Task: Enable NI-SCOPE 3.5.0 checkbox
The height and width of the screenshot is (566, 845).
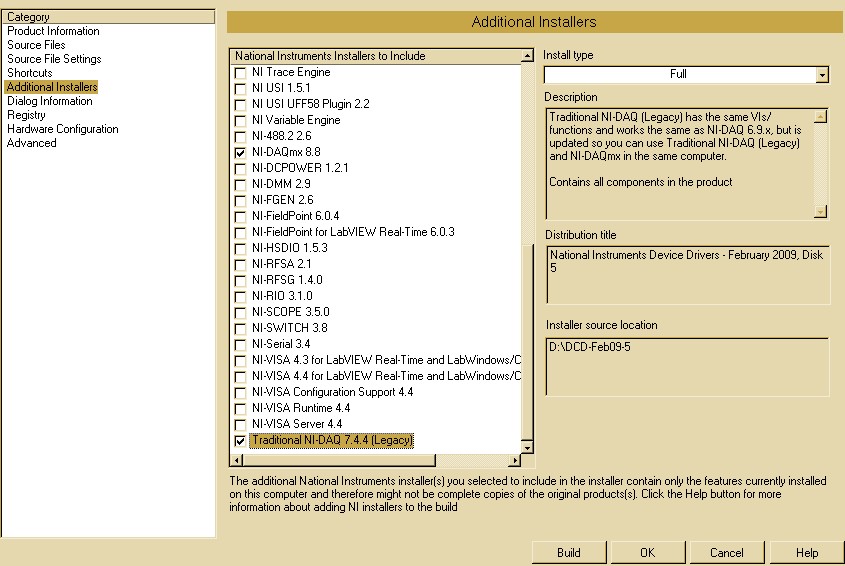Action: click(240, 313)
